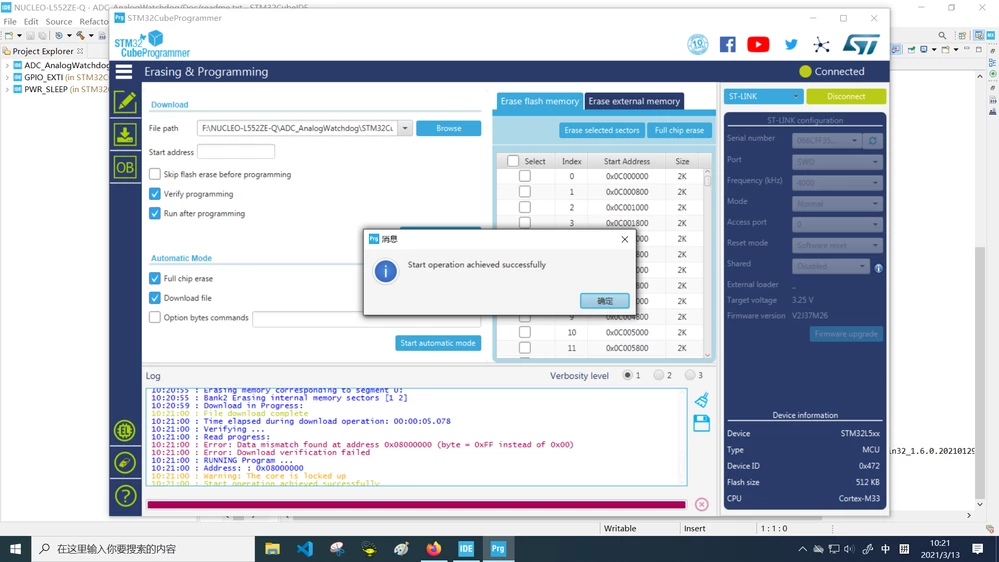Refresh the ST-LINK serial number list
999x562 pixels.
tap(873, 140)
